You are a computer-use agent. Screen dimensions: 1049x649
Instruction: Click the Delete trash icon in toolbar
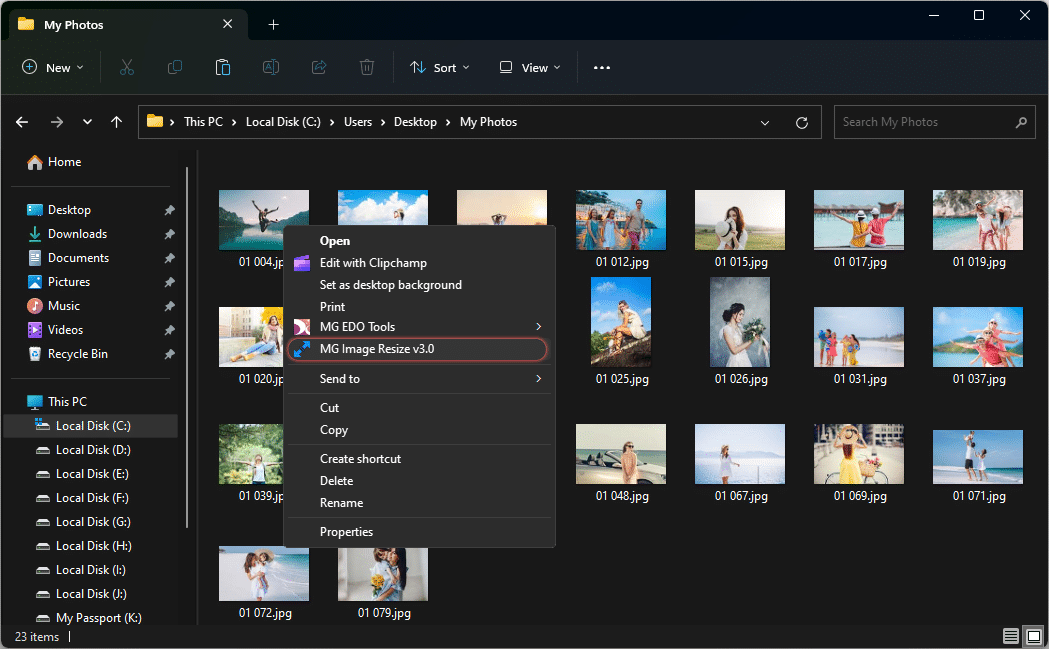point(367,68)
